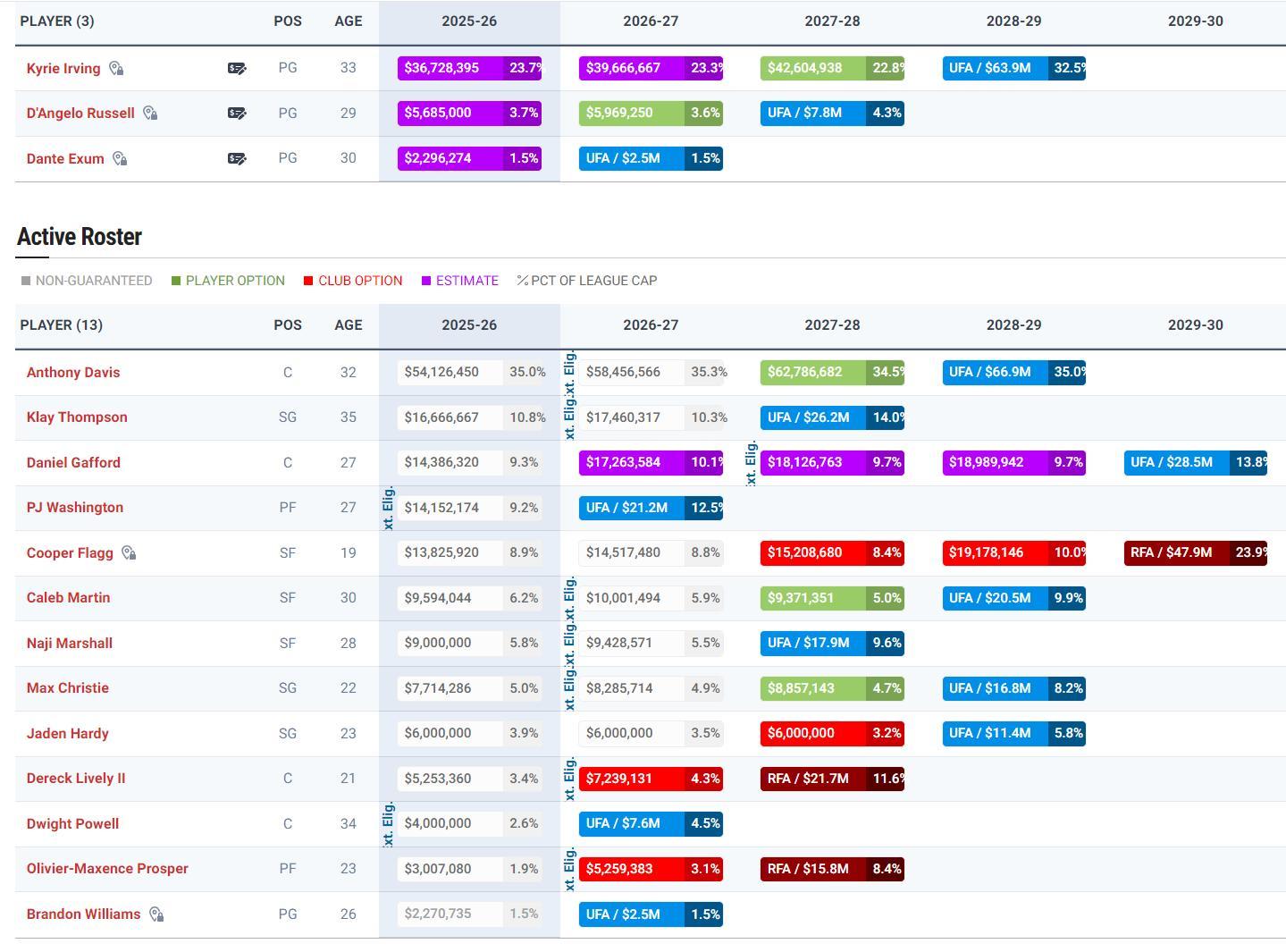
Task: Sort Active Roster by the POS column header
Action: (288, 325)
